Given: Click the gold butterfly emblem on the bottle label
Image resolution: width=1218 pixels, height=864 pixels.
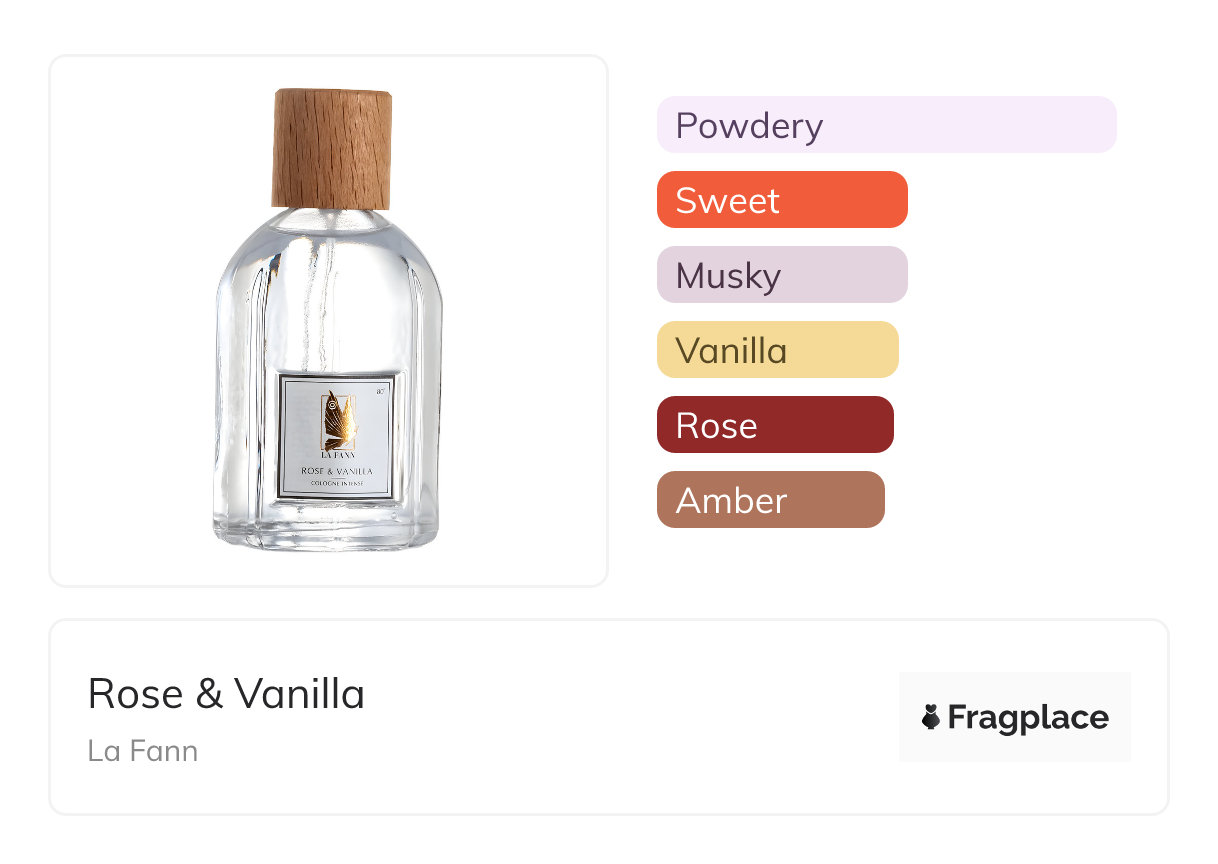Looking at the screenshot, I should click(336, 422).
